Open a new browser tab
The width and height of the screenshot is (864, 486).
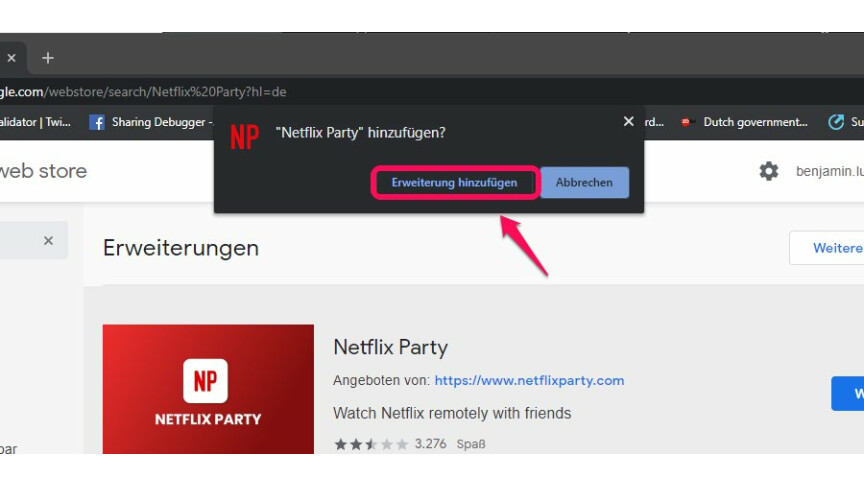(x=47, y=58)
